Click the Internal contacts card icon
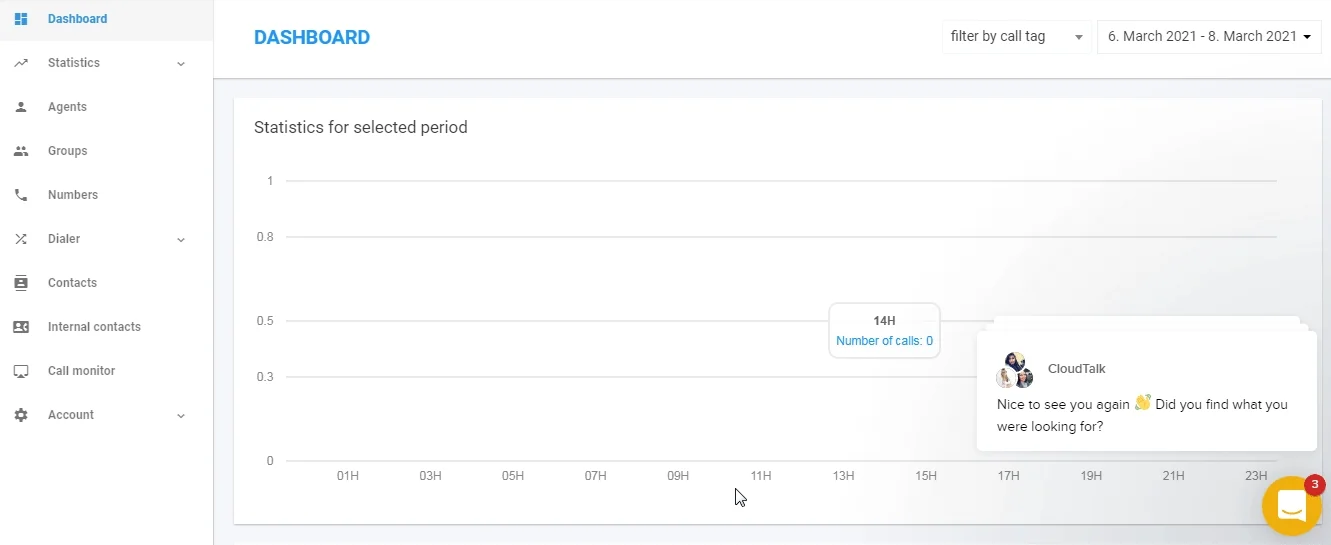The image size is (1331, 545). point(21,327)
